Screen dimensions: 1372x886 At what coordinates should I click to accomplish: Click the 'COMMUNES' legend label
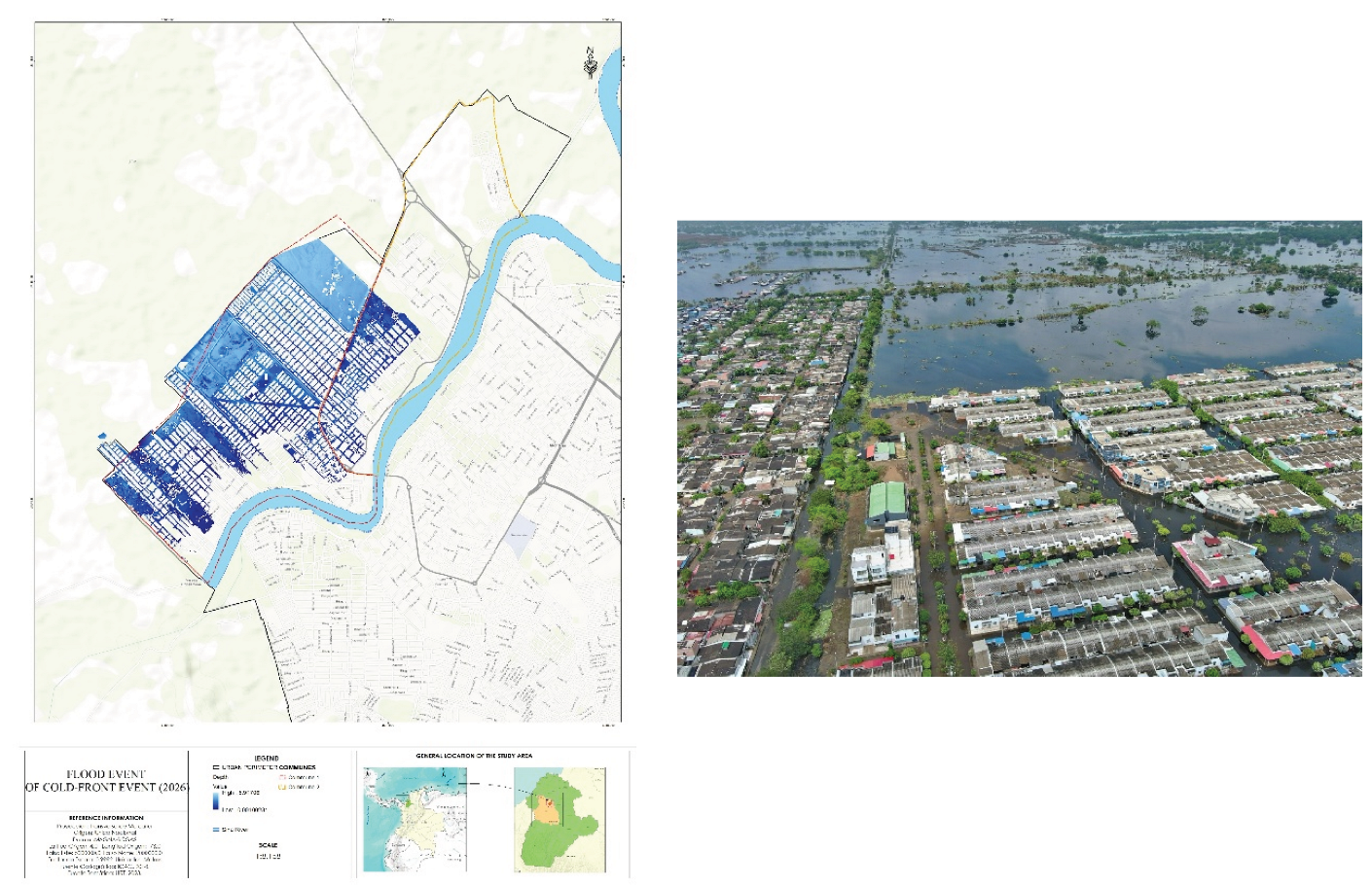point(297,767)
